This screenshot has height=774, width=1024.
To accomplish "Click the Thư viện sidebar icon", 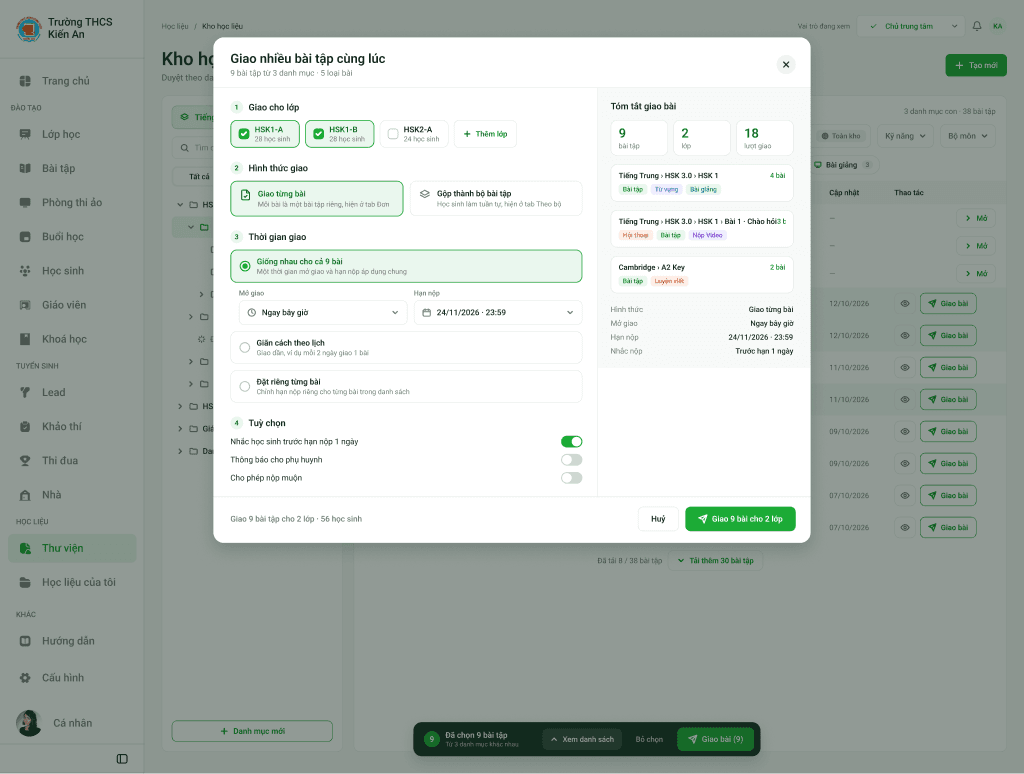I will click(x=25, y=549).
